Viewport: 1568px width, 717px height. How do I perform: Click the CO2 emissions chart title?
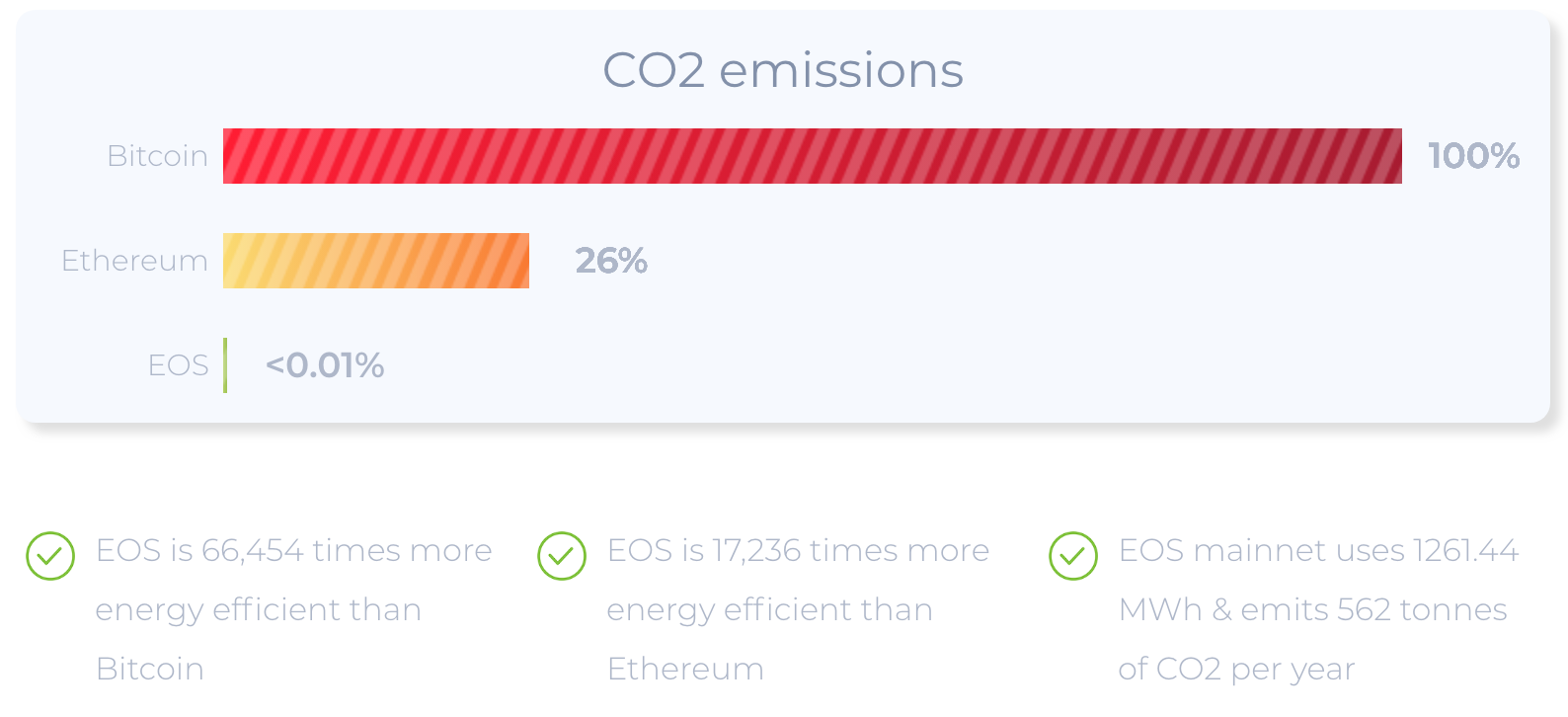click(783, 70)
